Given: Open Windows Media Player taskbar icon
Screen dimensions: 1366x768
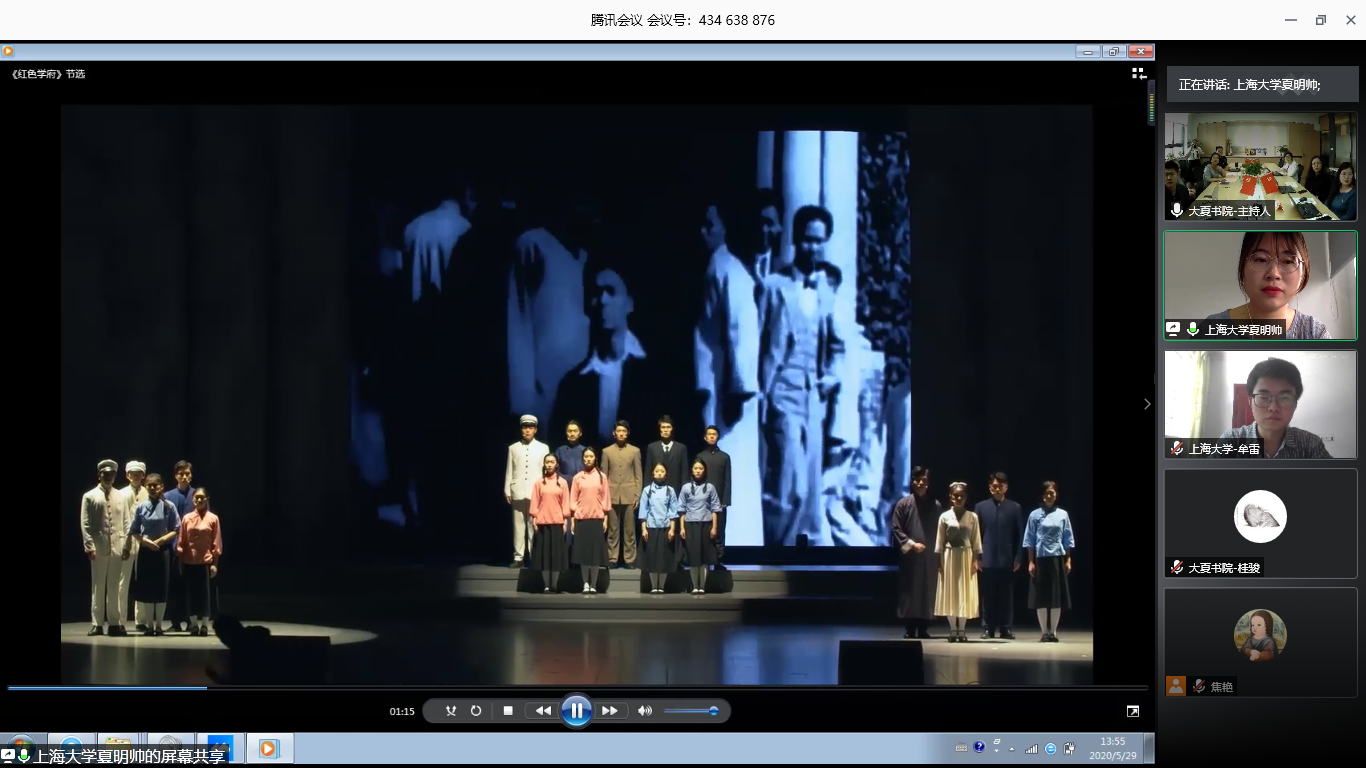Looking at the screenshot, I should (x=268, y=748).
